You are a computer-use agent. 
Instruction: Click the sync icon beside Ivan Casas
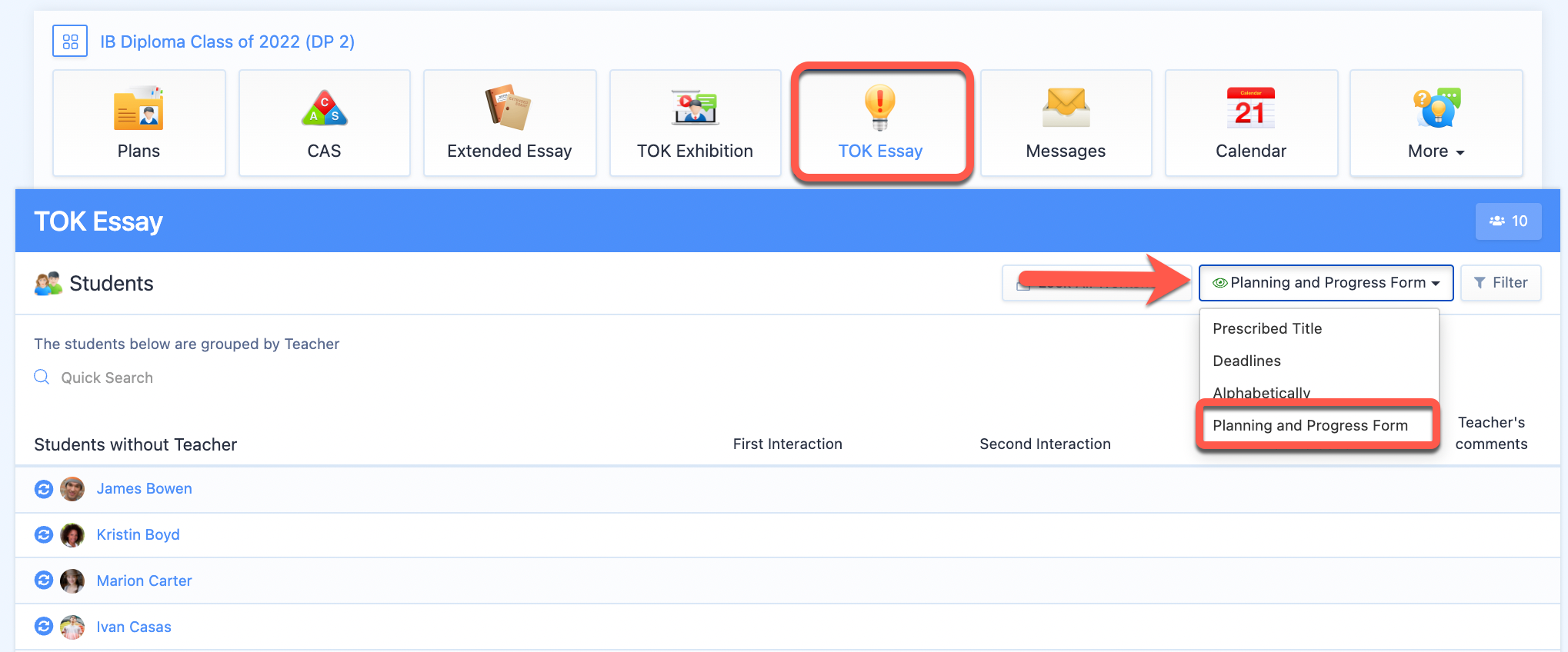(x=44, y=627)
